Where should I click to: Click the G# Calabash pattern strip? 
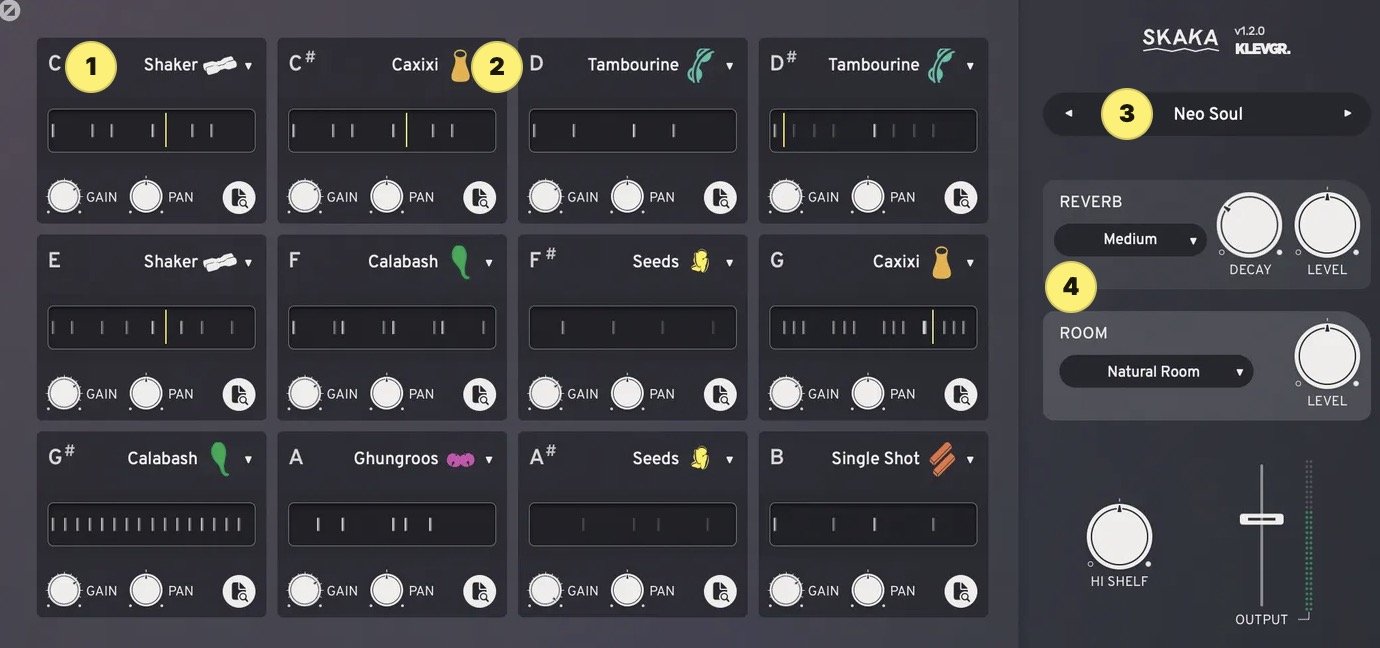pos(152,524)
